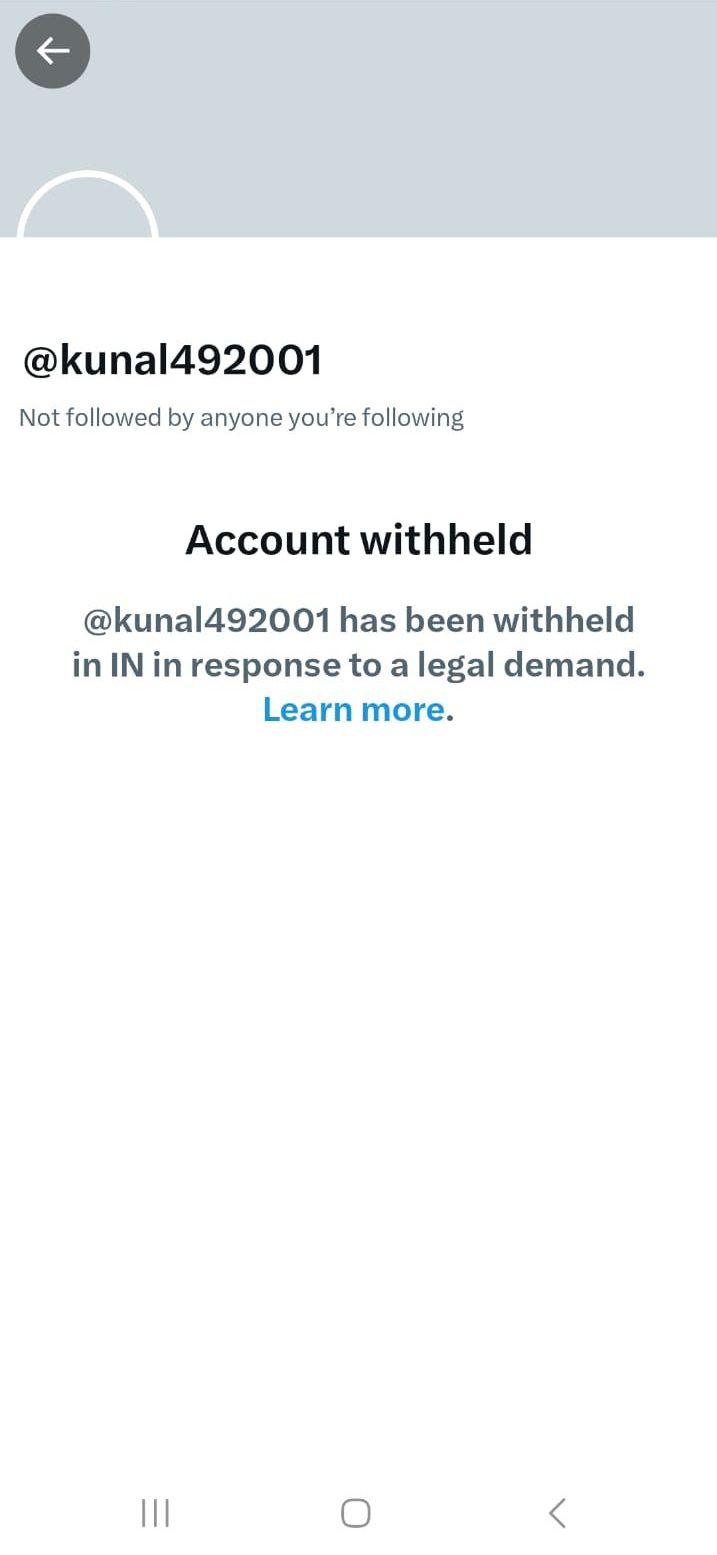Tap the word 'withheld' in the heading
This screenshot has width=717, height=1555.
(x=446, y=540)
